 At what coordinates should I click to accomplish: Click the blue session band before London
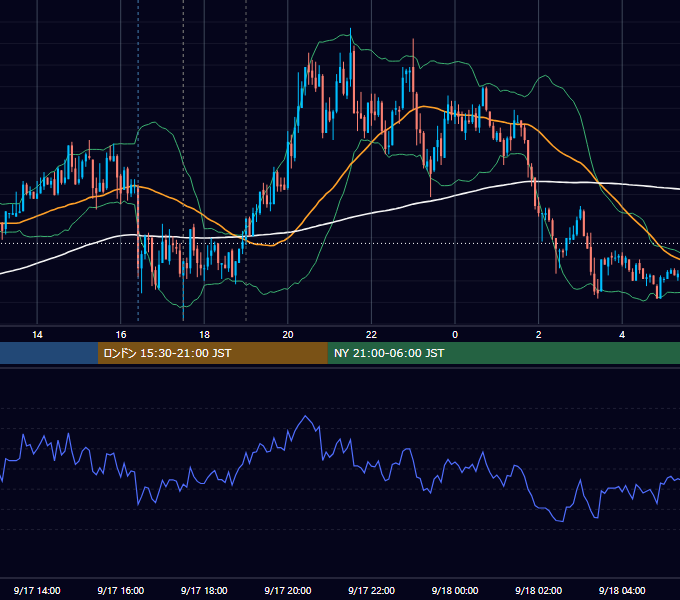coord(49,353)
